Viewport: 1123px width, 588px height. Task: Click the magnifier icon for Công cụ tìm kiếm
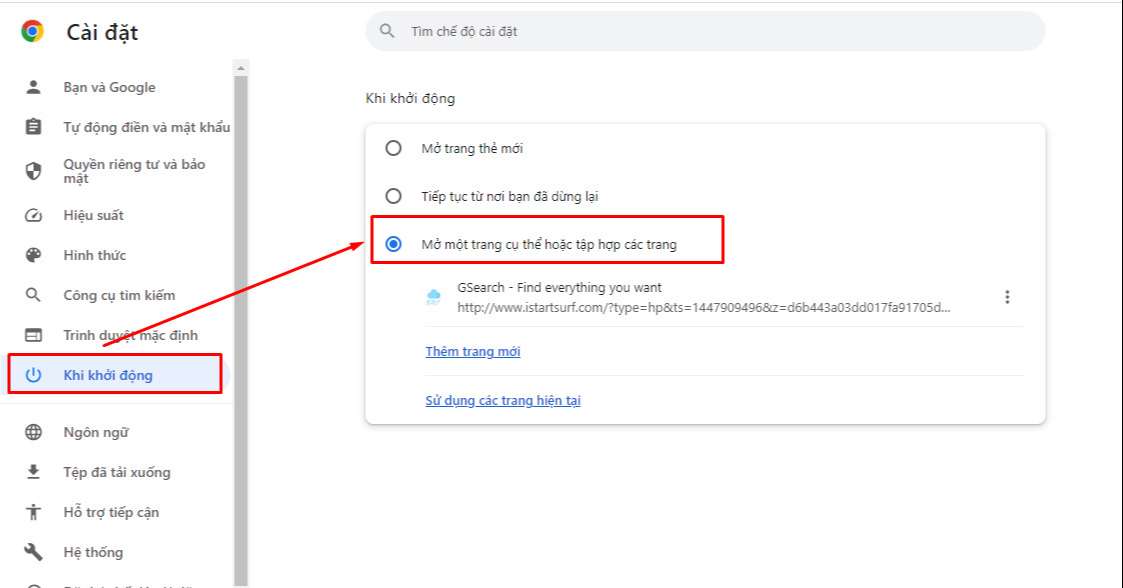pos(33,295)
